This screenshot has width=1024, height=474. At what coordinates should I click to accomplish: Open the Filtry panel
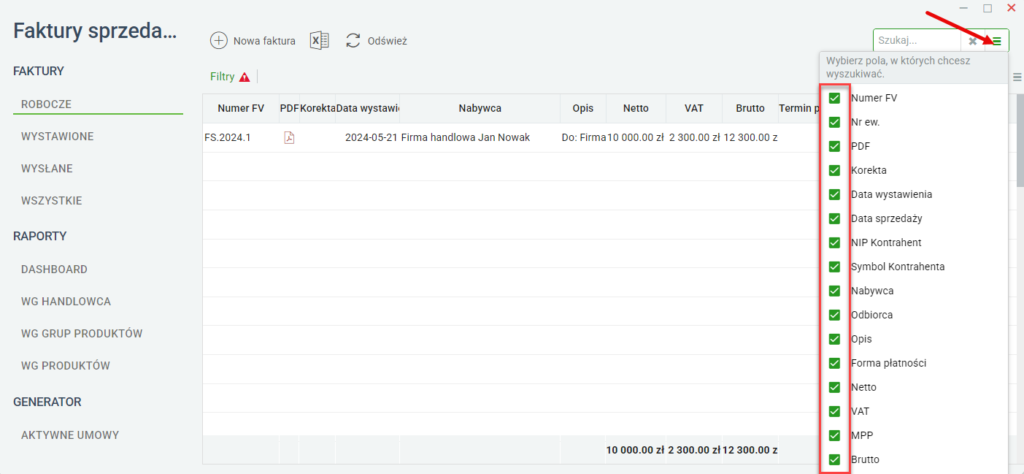[222, 77]
